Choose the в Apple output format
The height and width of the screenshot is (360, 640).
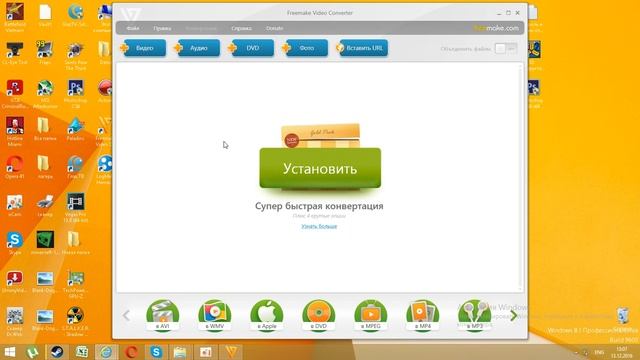tap(267, 316)
